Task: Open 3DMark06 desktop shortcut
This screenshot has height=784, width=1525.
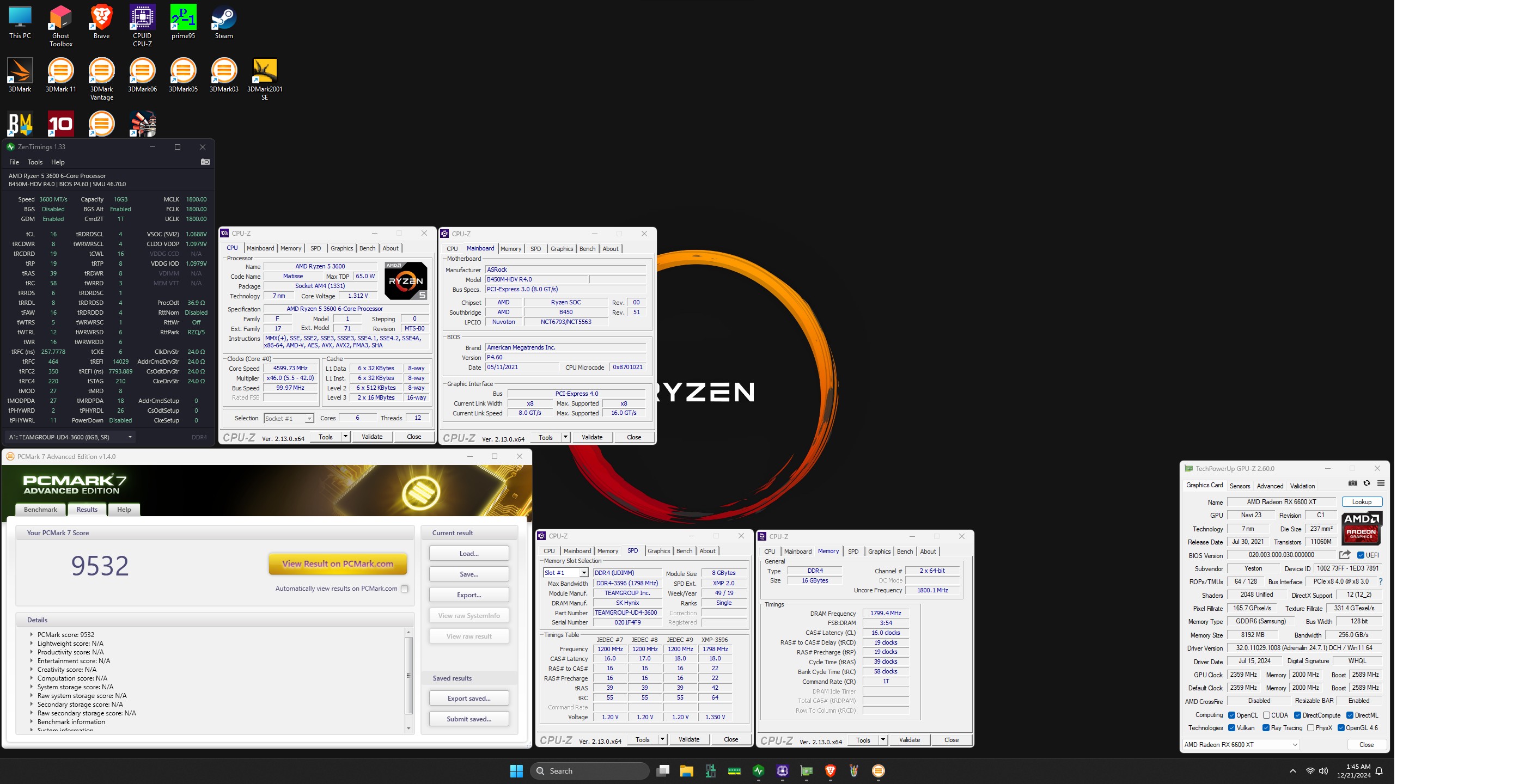Action: [142, 75]
